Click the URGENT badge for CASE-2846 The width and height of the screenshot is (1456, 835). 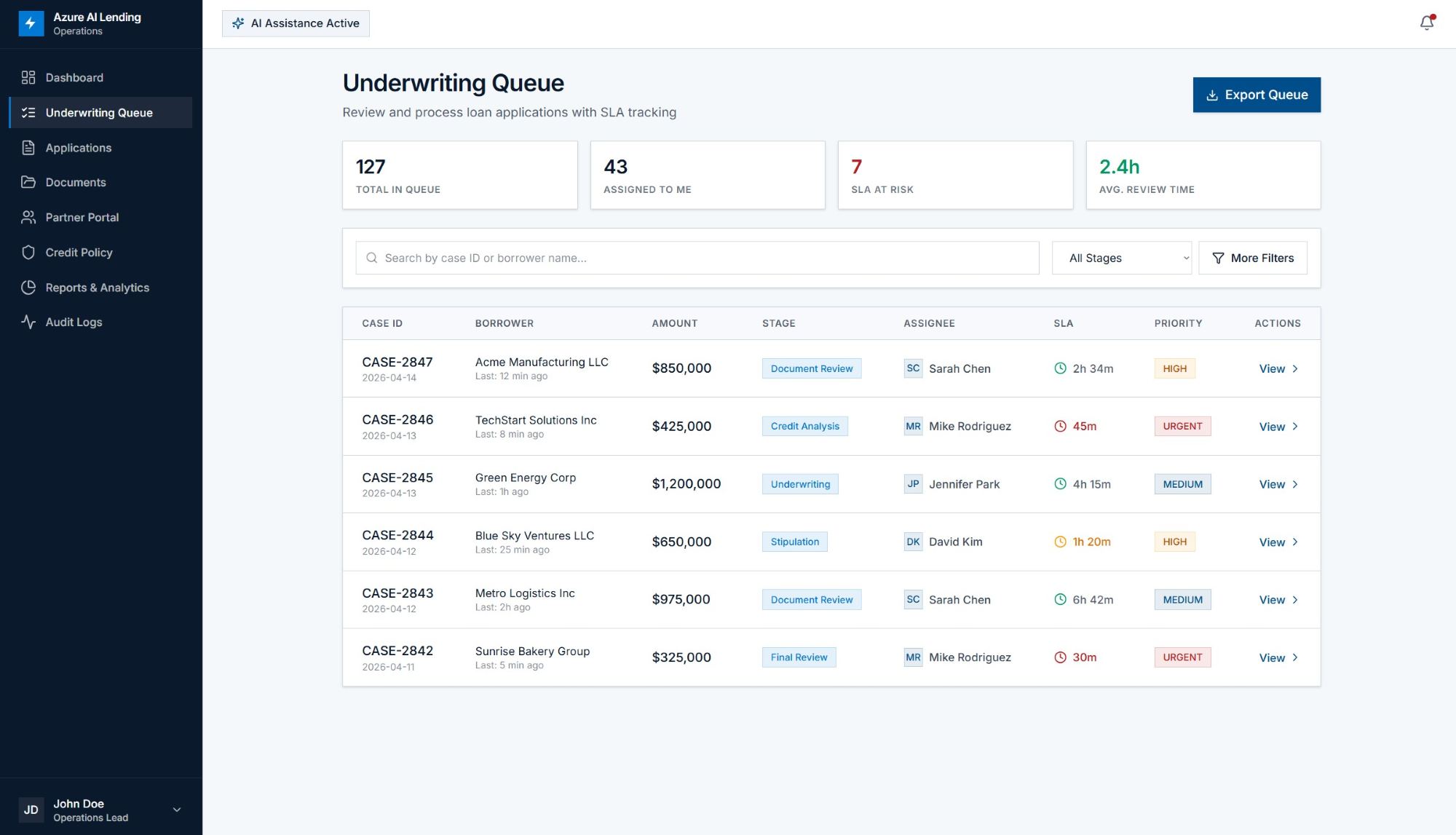(1182, 426)
